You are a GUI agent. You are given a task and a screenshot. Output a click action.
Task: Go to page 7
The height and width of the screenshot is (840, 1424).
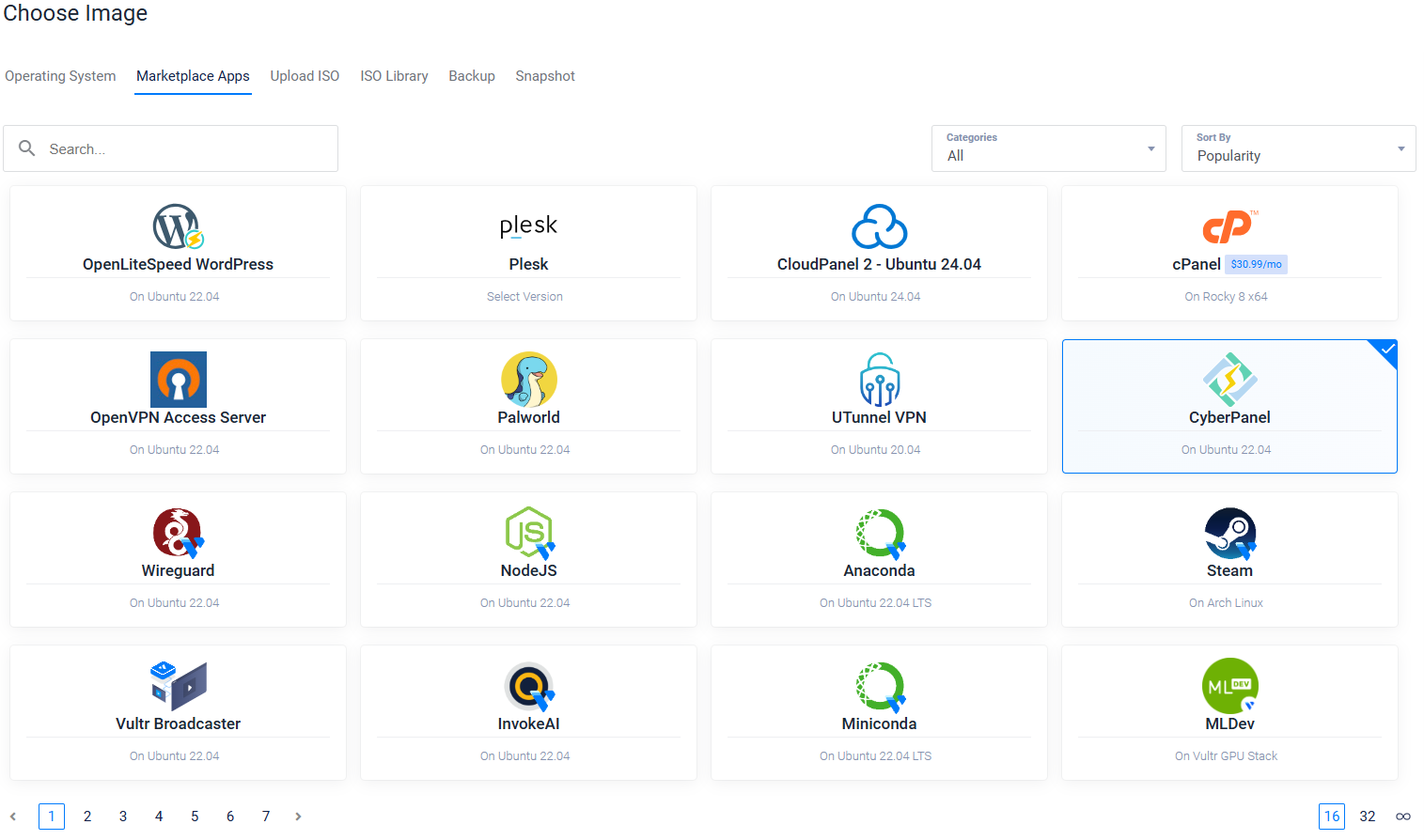click(266, 817)
